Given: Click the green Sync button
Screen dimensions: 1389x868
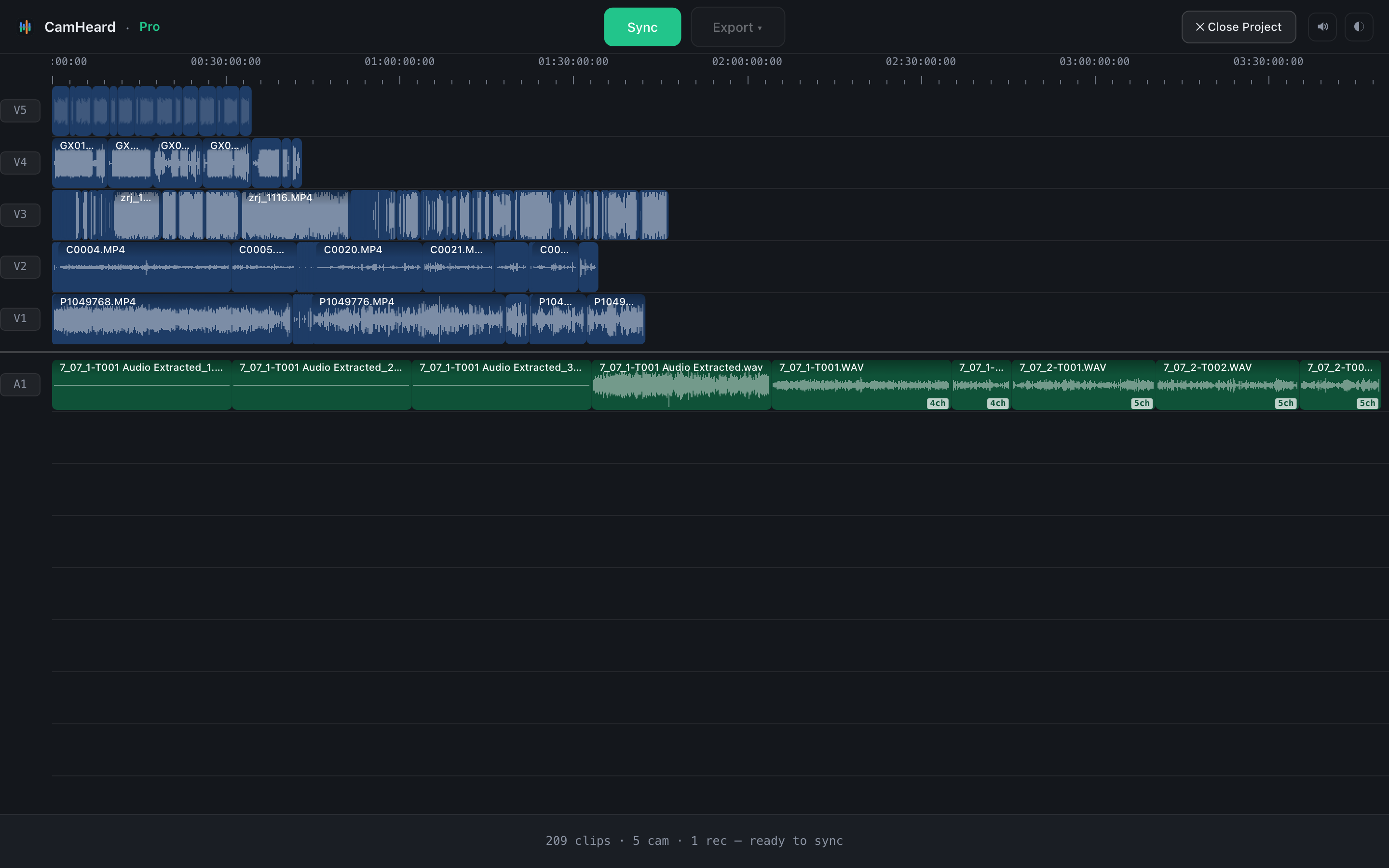Looking at the screenshot, I should click(642, 27).
